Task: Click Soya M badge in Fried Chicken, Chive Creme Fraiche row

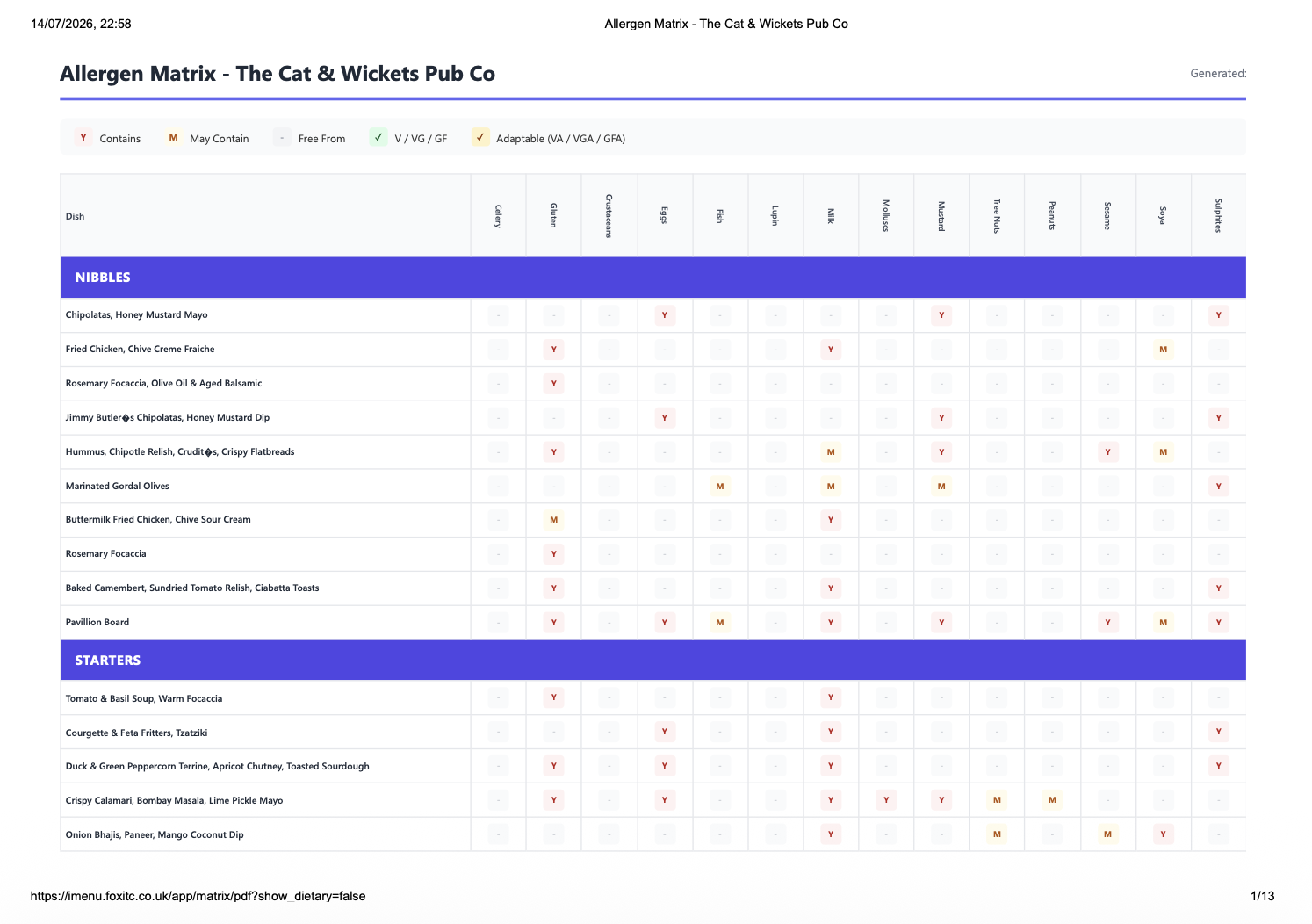Action: 1164,350
